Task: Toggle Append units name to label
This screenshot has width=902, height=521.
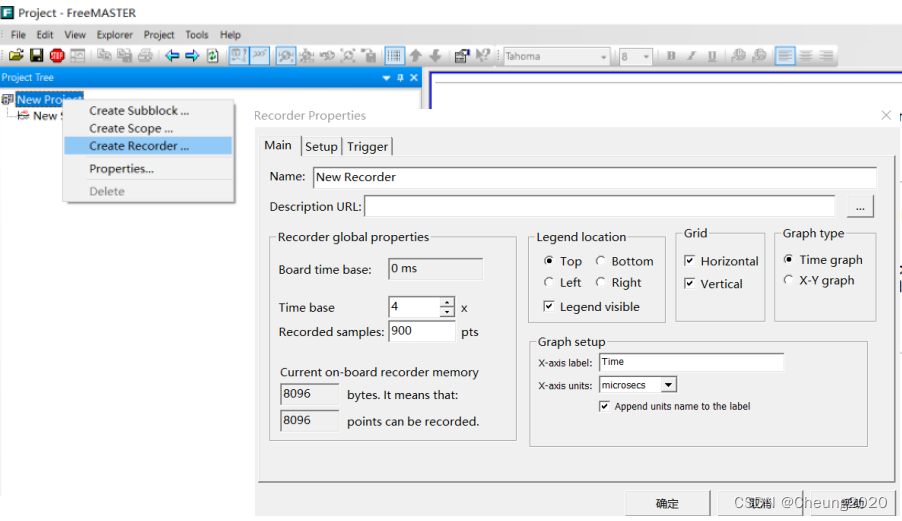Action: (604, 407)
